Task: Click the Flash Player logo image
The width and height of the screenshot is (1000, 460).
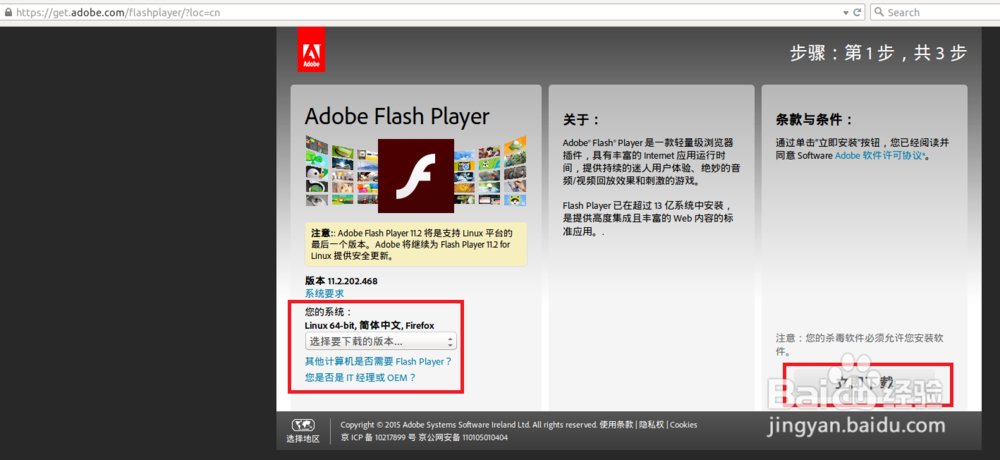Action: (x=416, y=175)
